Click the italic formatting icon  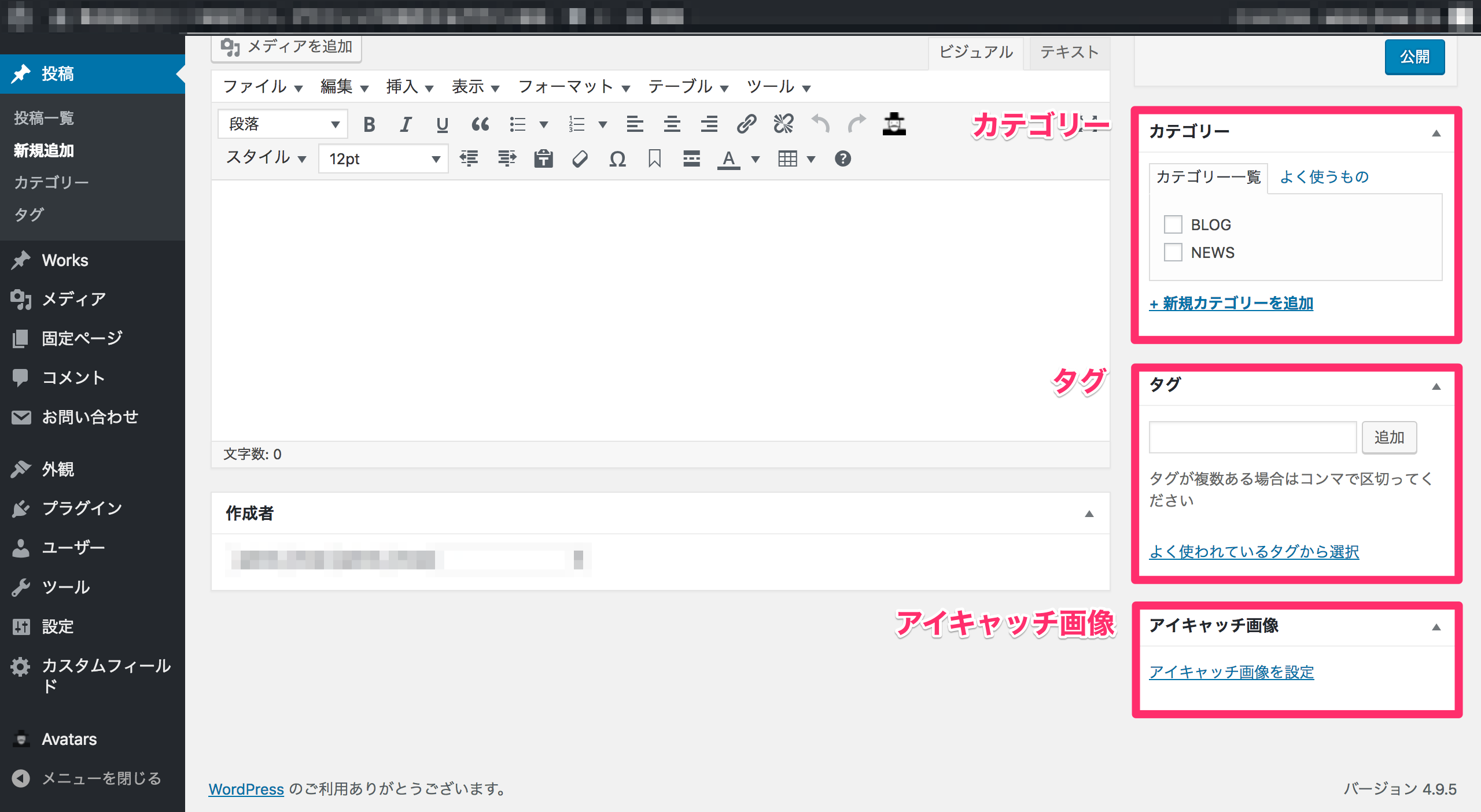point(406,124)
